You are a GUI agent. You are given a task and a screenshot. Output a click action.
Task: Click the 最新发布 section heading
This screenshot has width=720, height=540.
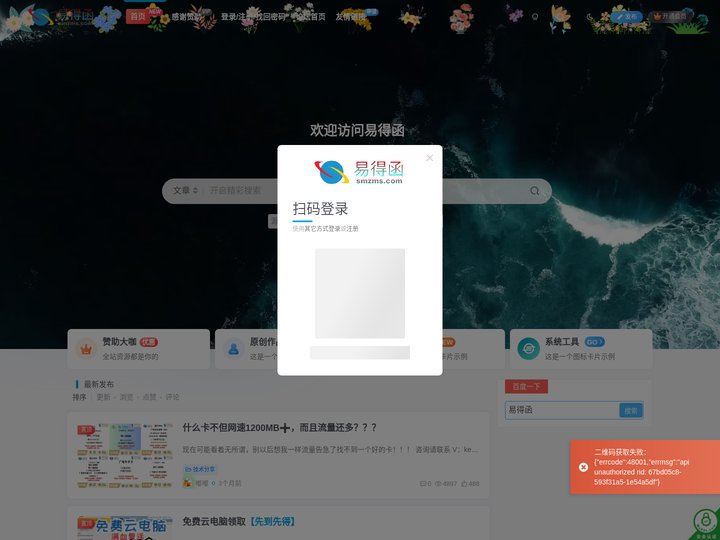(99, 384)
